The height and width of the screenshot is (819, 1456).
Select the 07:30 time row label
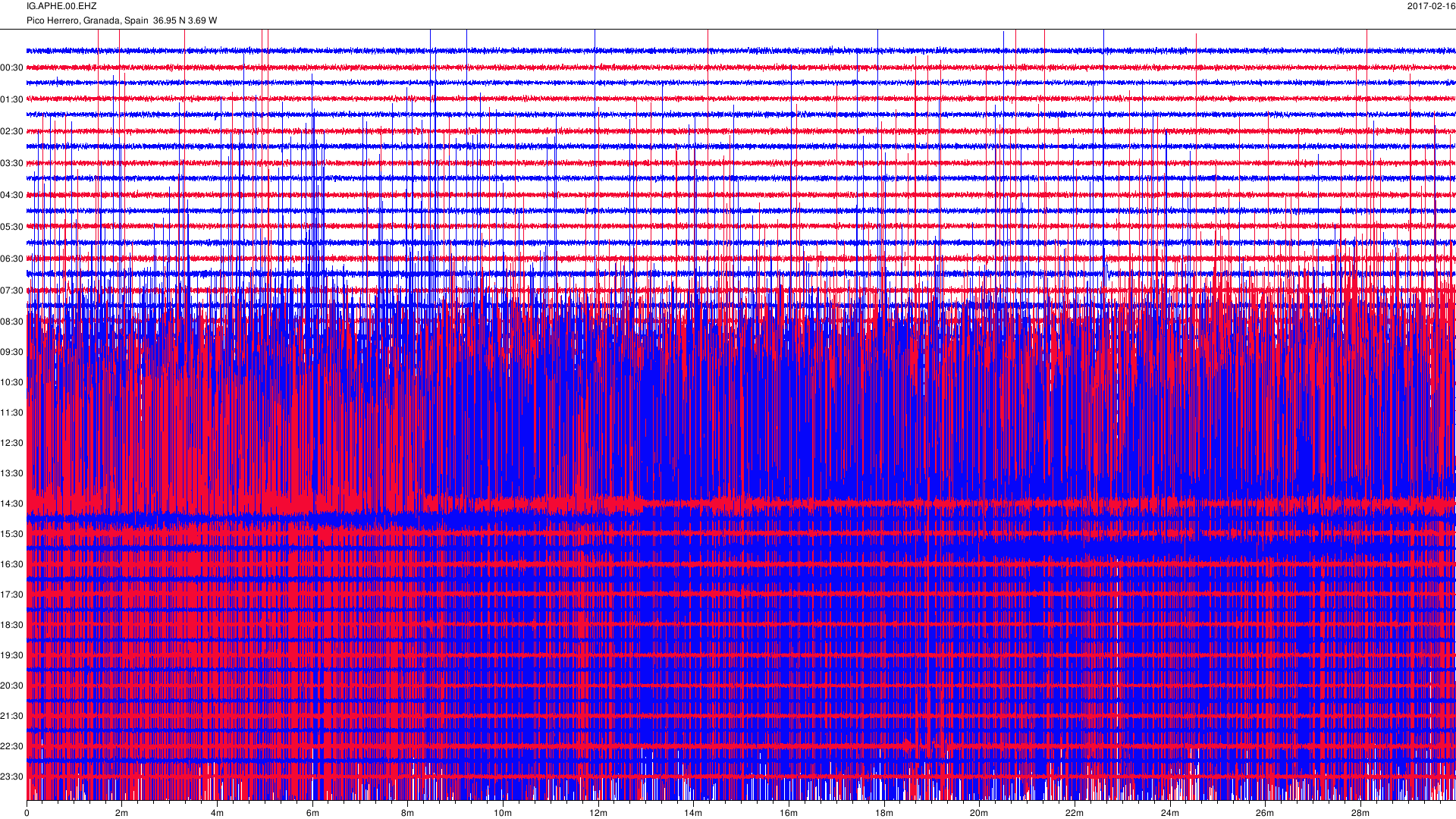pos(11,290)
